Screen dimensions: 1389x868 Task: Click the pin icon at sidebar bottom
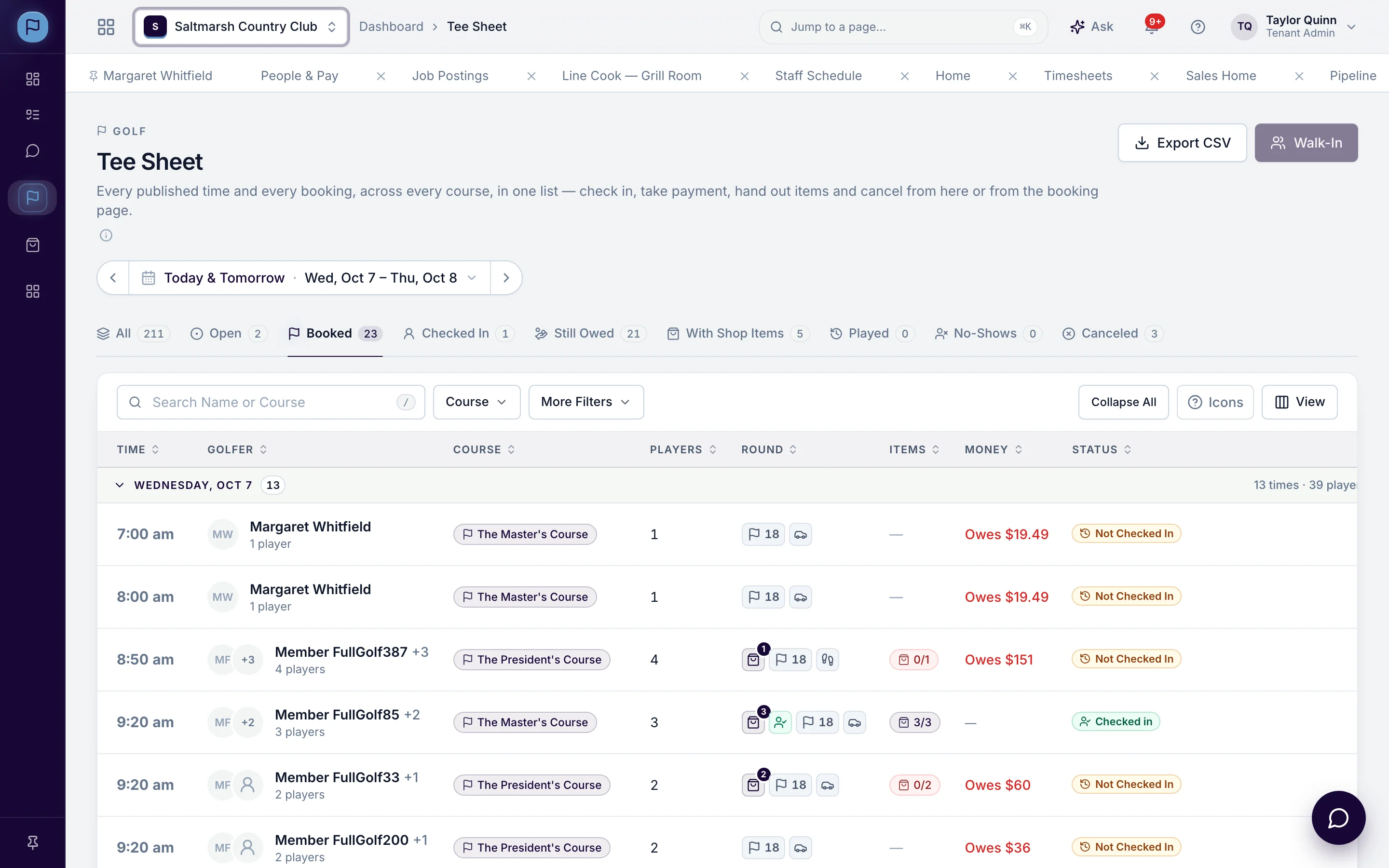(33, 842)
